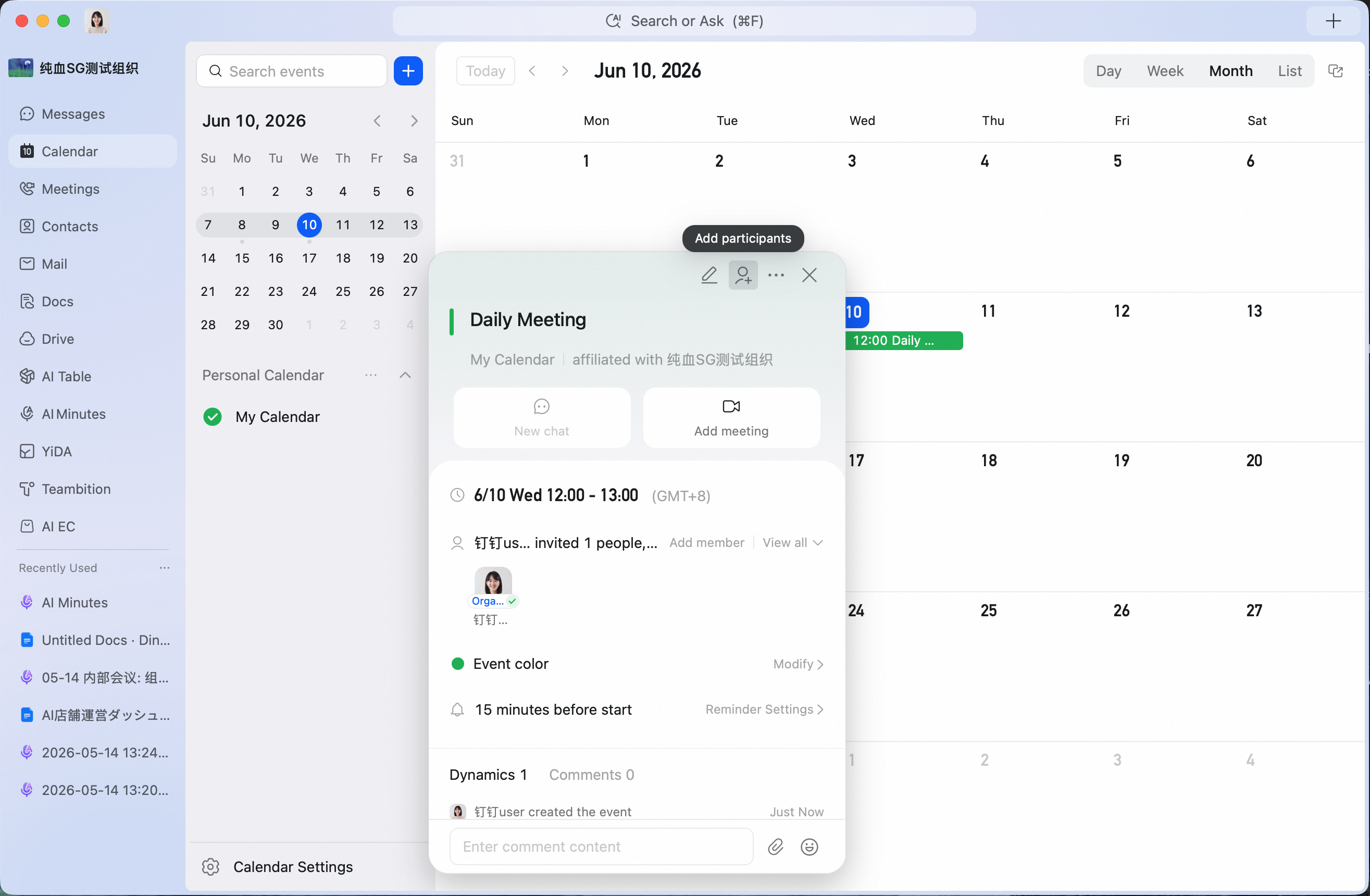Open the emoji picker in comment box
Screen dimensions: 1370x896
(809, 847)
